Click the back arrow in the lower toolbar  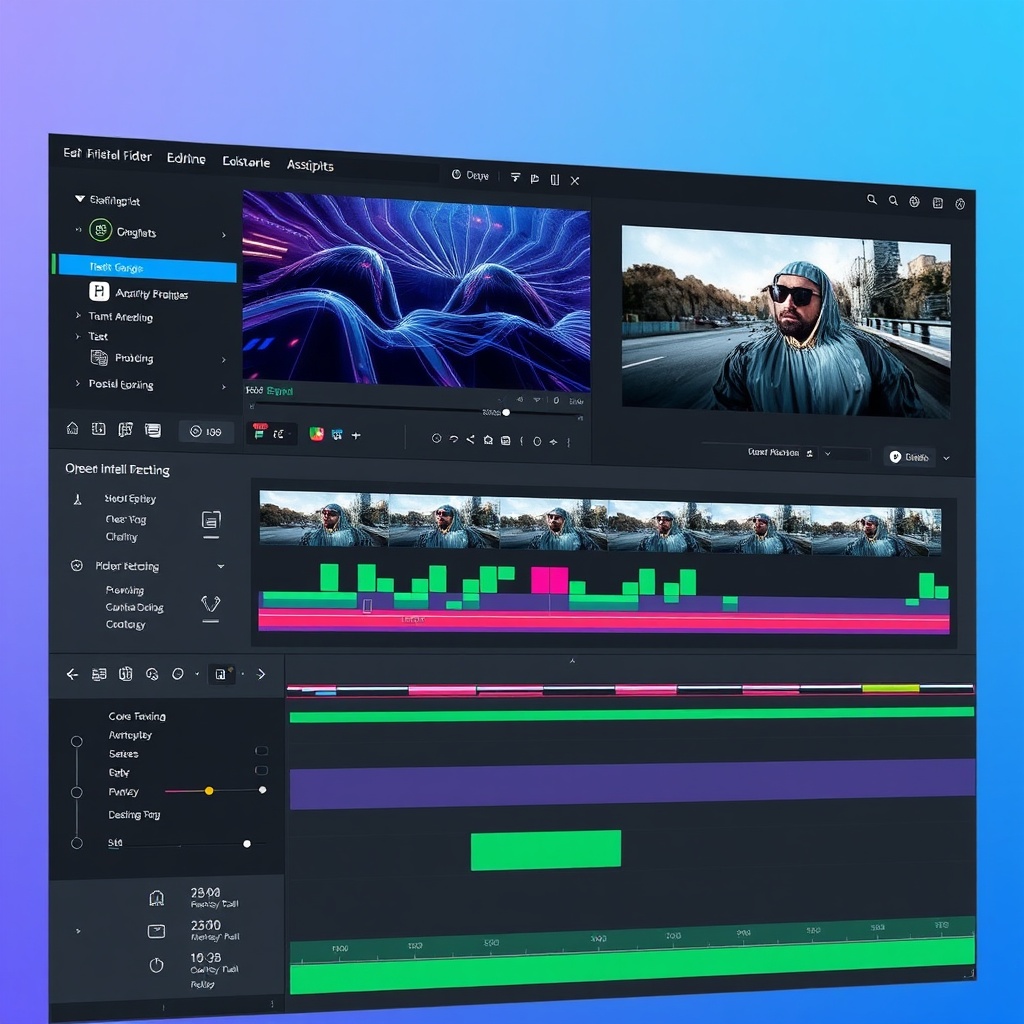(x=72, y=674)
